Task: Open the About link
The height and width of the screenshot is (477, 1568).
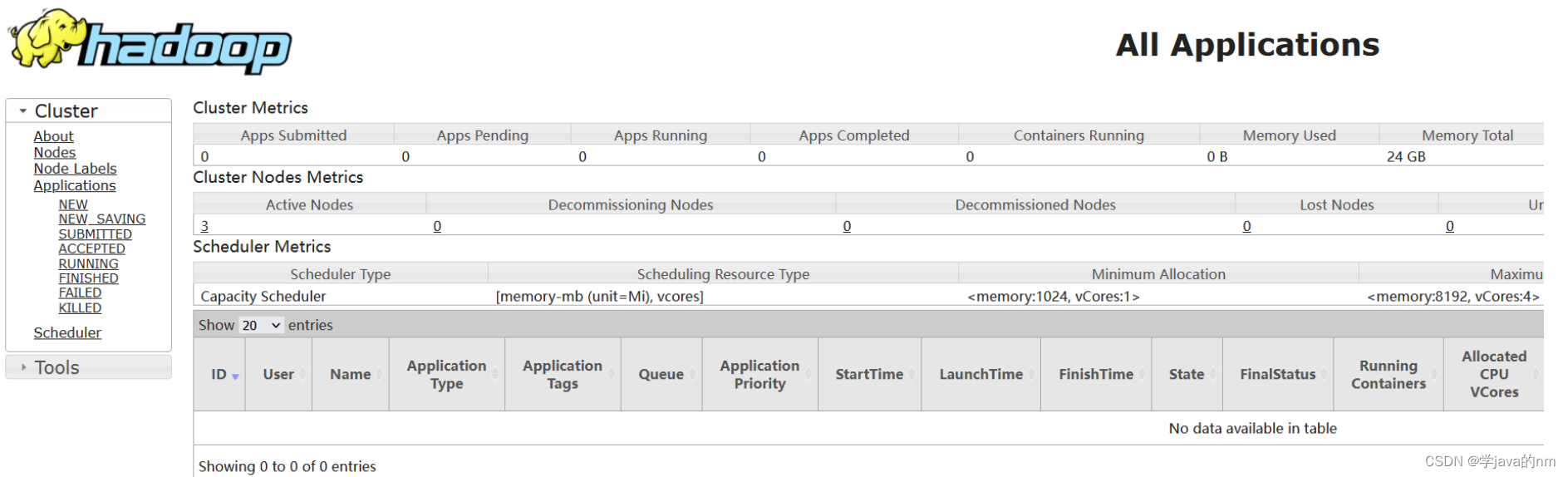Action: (53, 136)
